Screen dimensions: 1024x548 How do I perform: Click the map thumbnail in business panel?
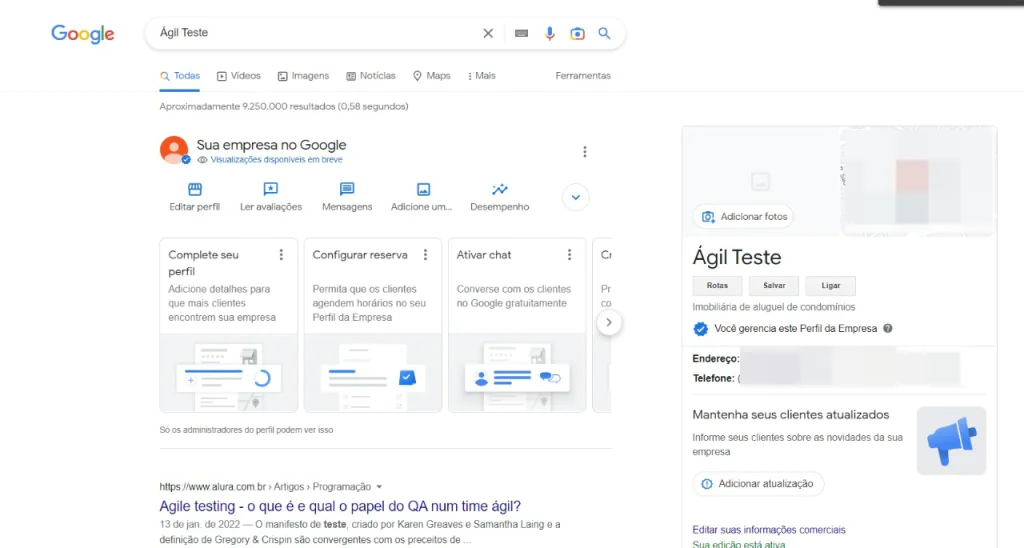click(x=917, y=181)
